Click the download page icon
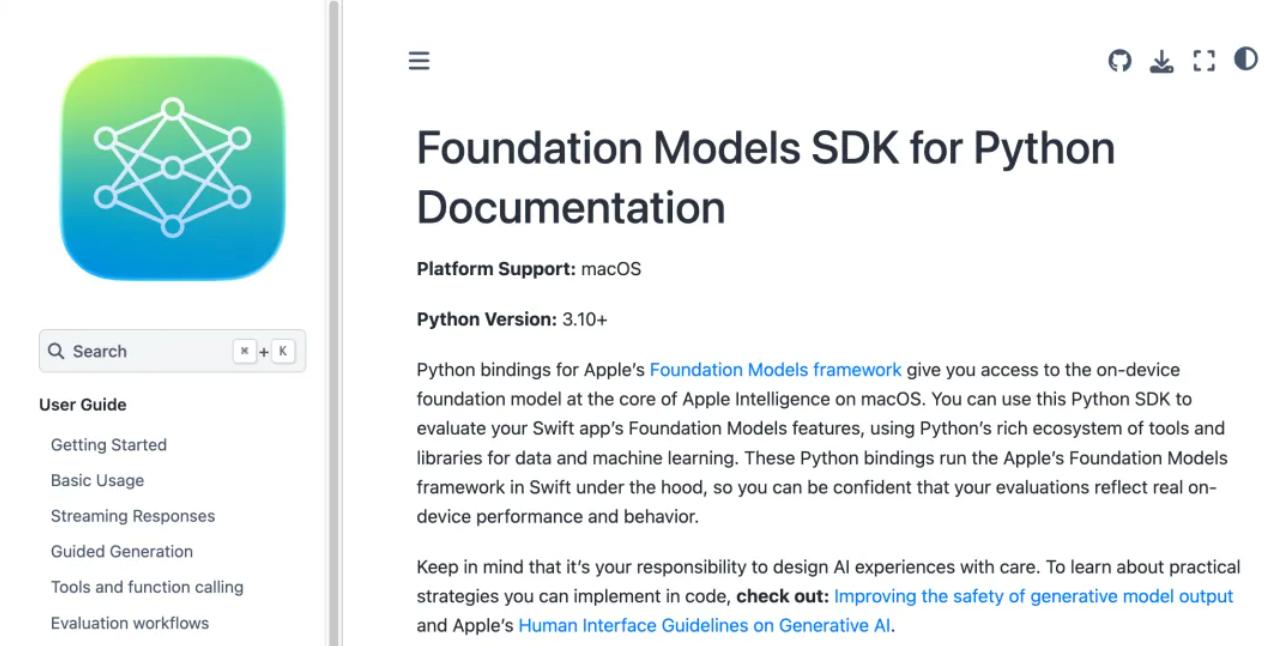 click(x=1161, y=62)
